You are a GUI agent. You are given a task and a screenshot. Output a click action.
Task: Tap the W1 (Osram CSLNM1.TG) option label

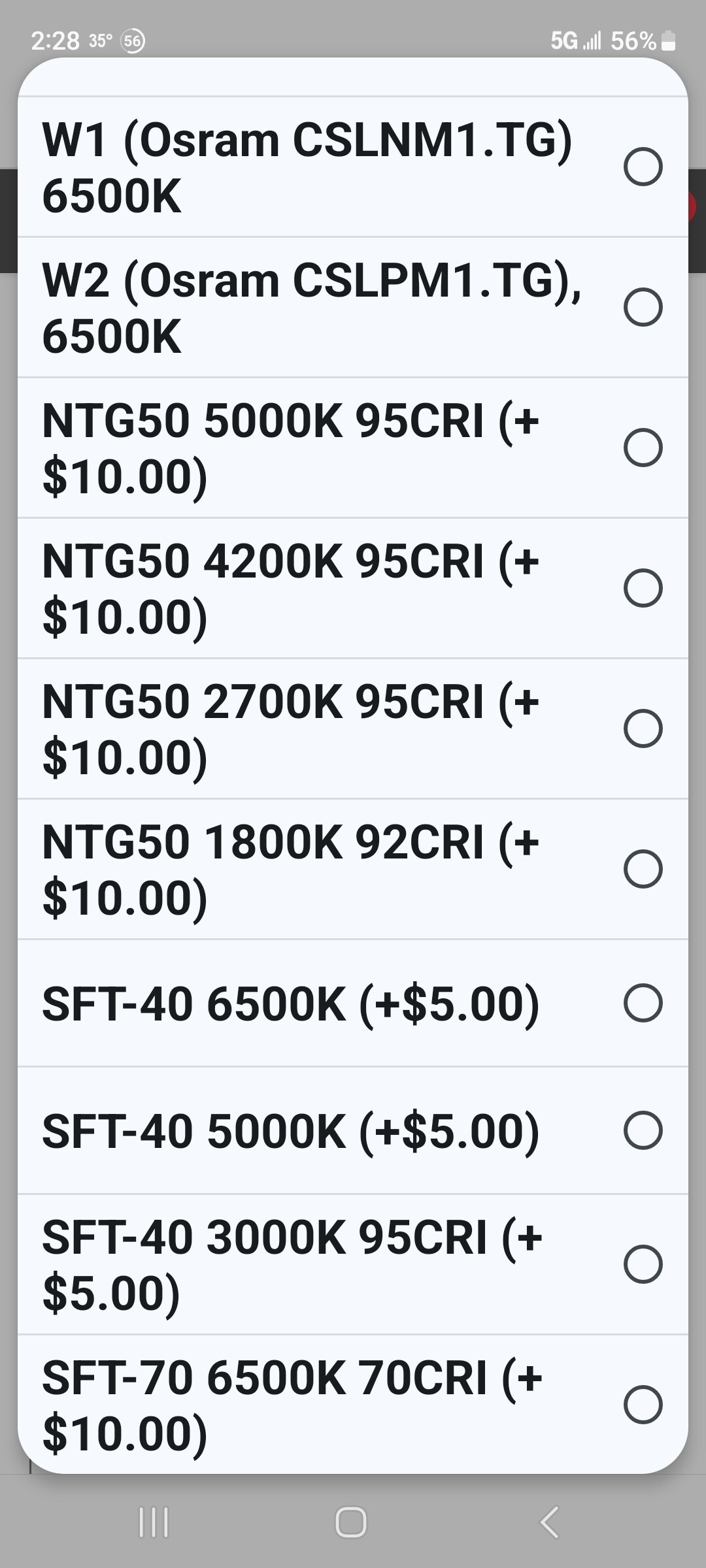coord(307,167)
